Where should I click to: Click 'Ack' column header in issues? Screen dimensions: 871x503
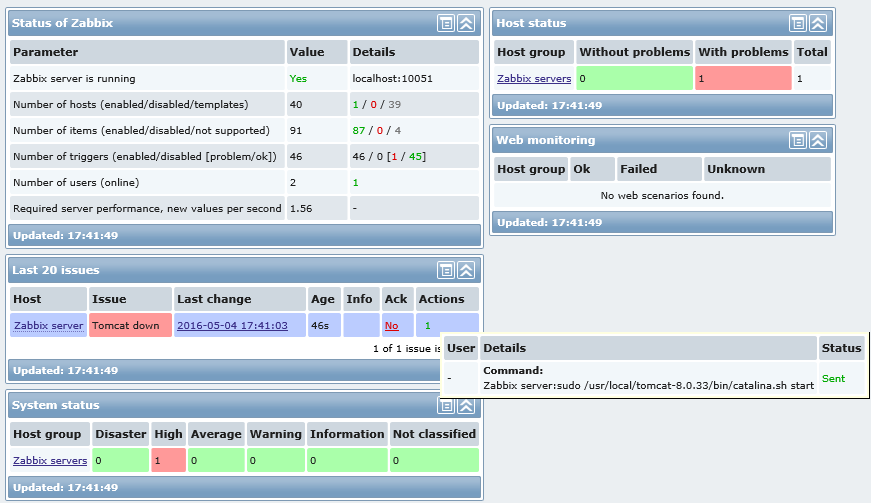[x=396, y=299]
